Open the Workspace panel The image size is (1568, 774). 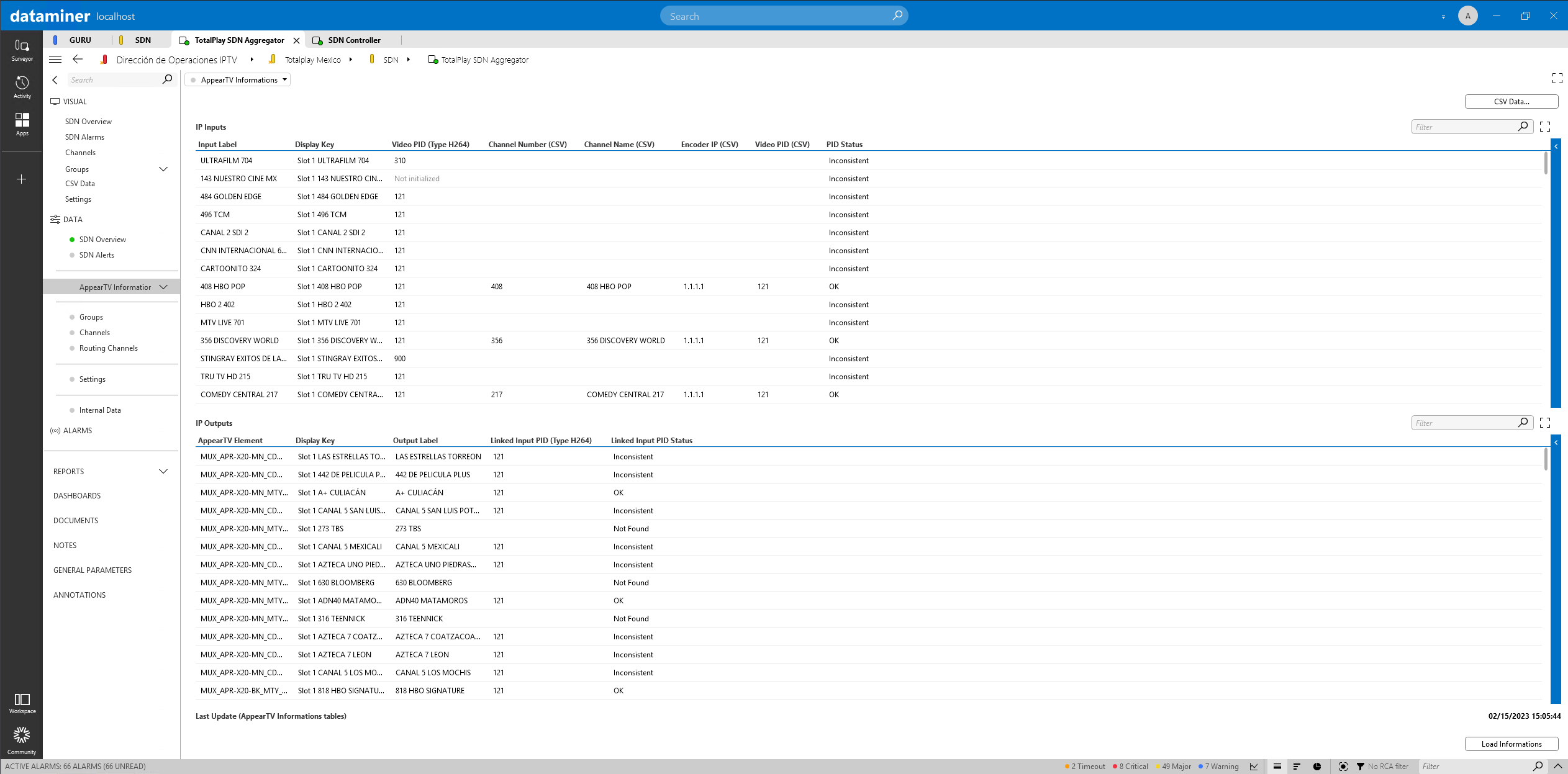[x=22, y=703]
